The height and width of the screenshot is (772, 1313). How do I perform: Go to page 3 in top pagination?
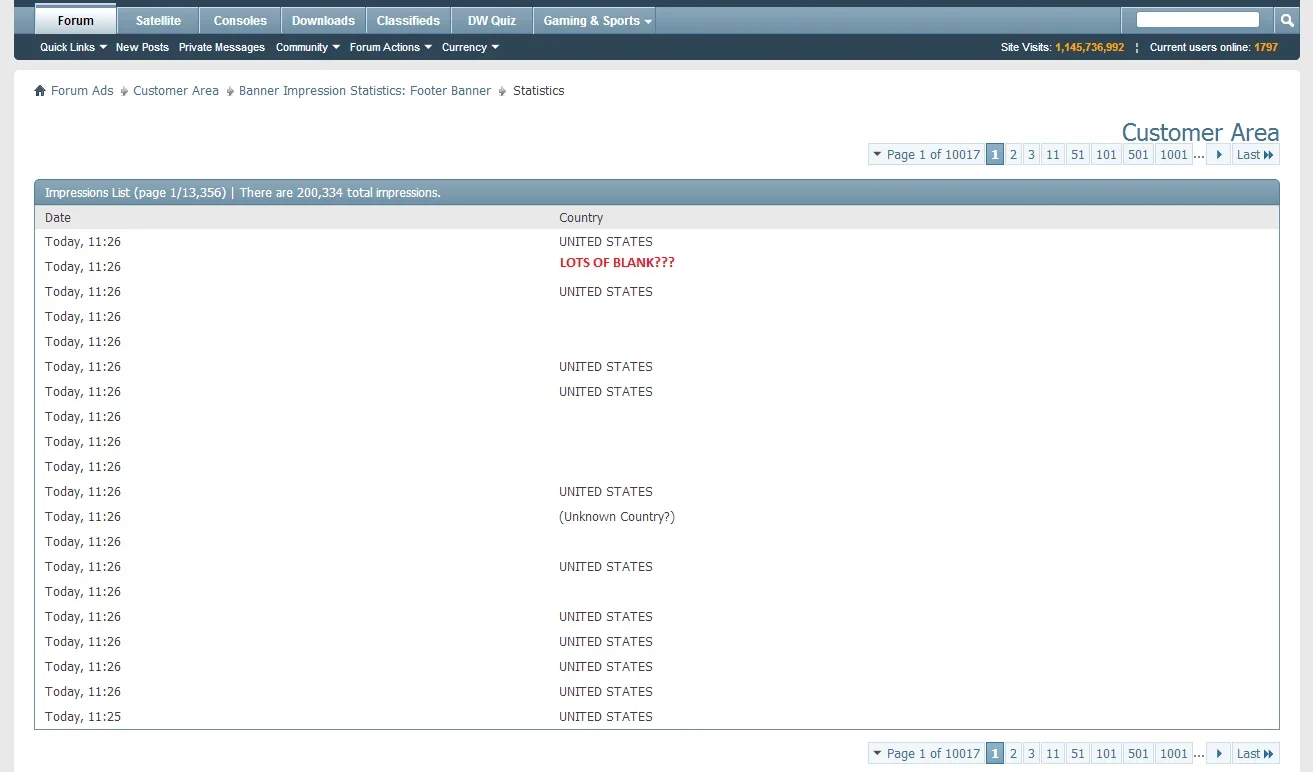1031,155
